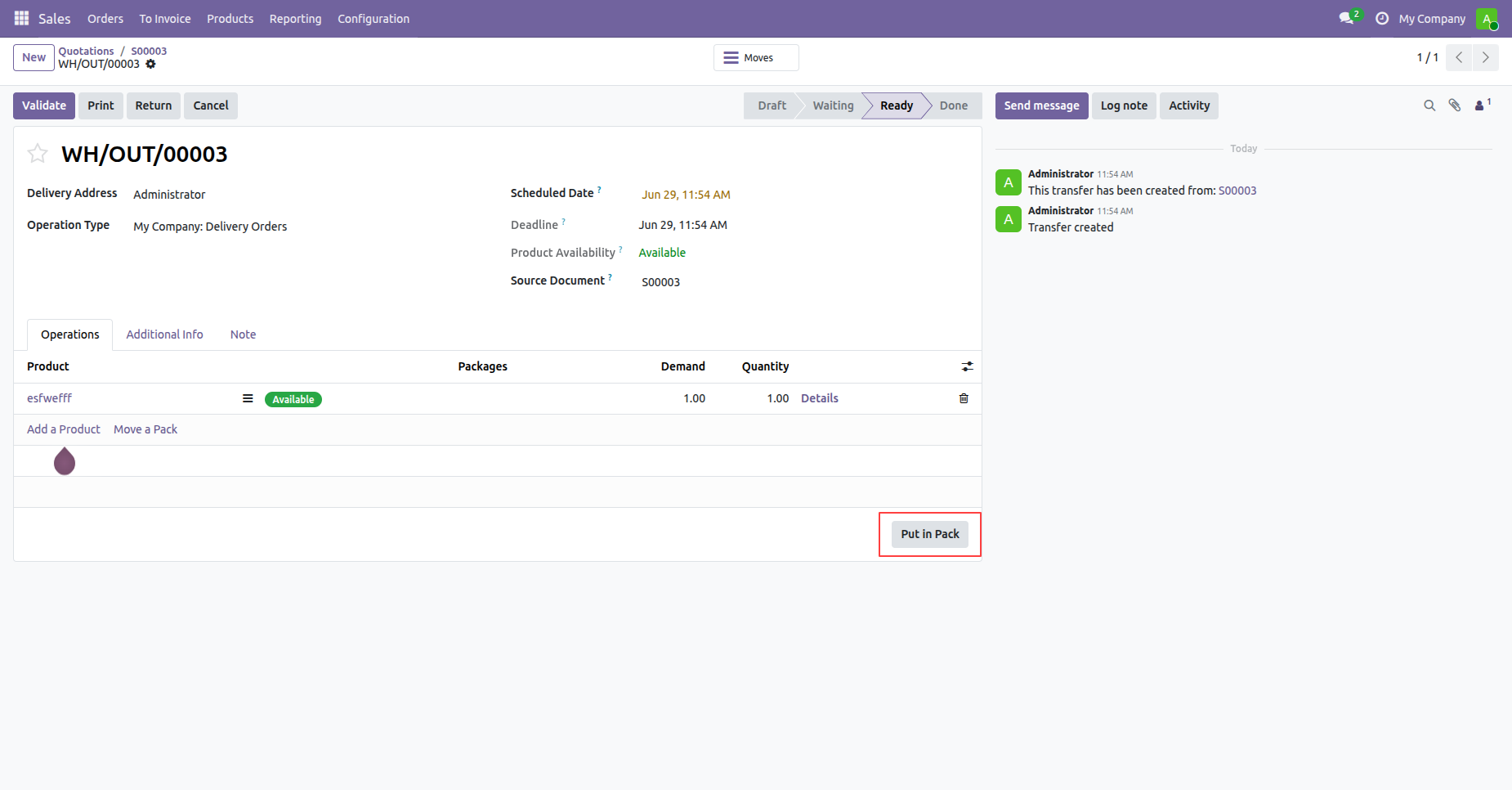
Task: Click the gear actions icon beside WH/OUT/00003
Action: coord(150,64)
